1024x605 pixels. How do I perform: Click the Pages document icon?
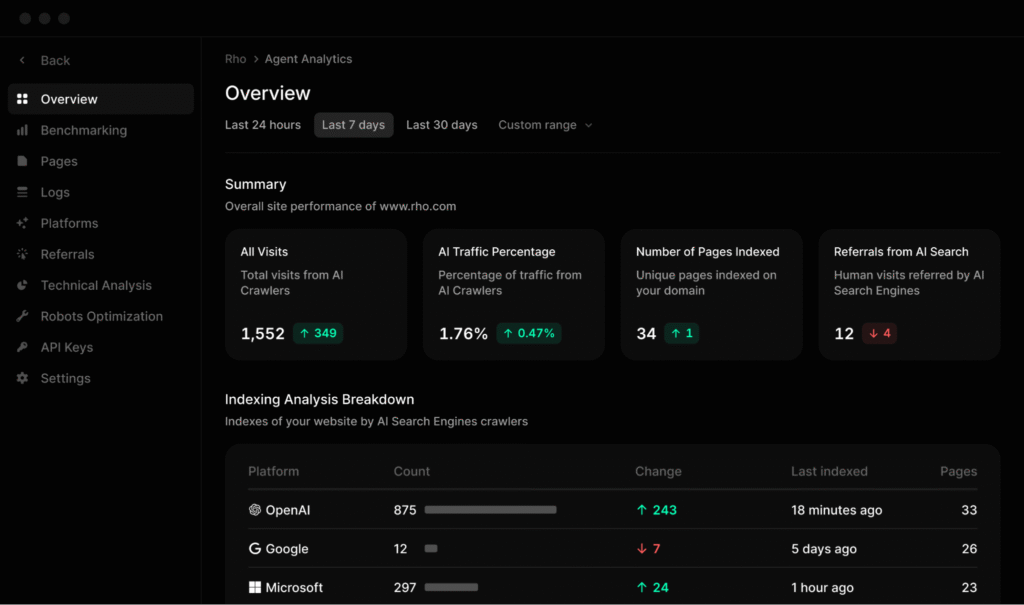coord(22,161)
